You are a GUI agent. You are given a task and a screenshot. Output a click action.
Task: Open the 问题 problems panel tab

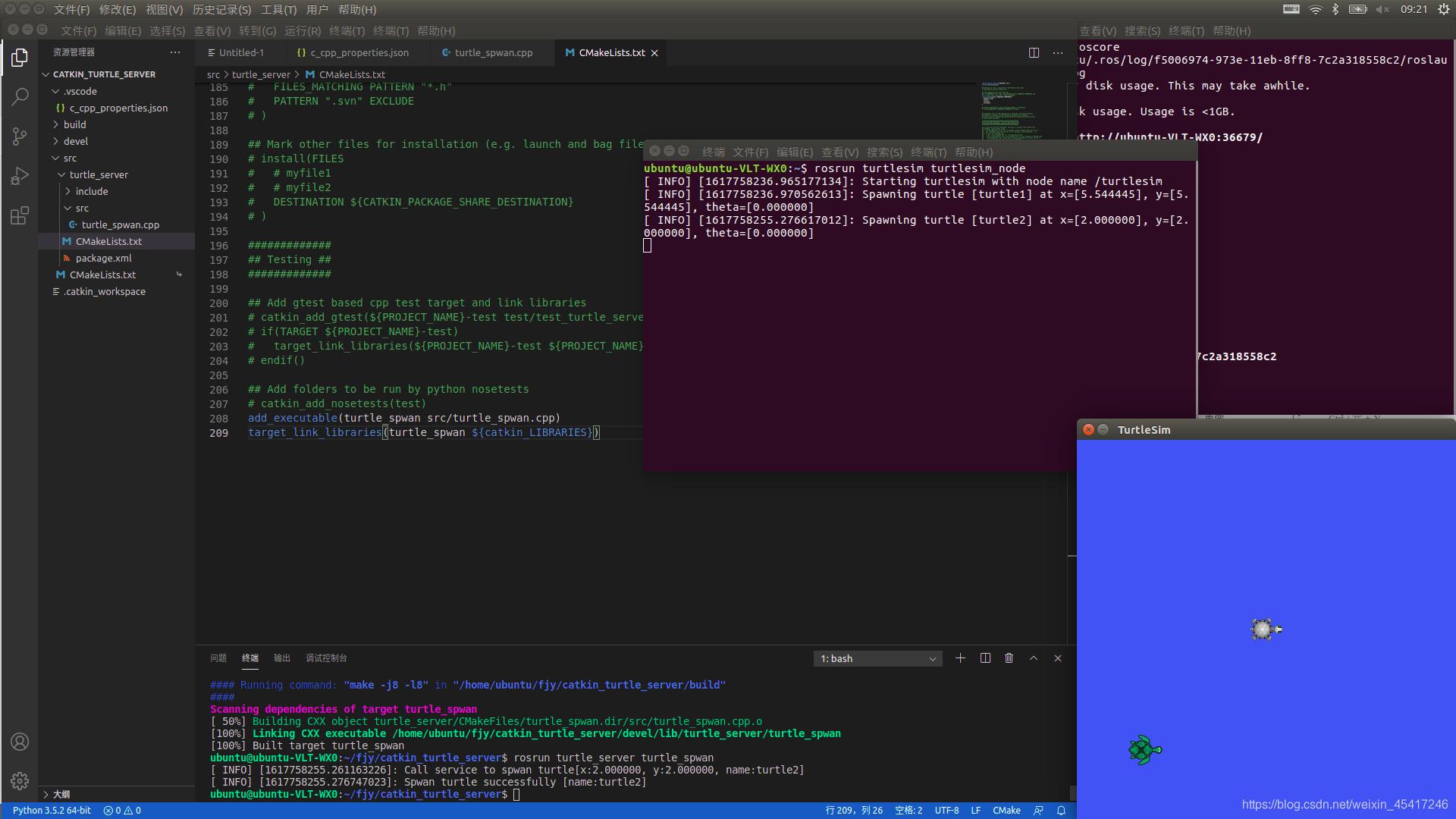click(x=218, y=658)
